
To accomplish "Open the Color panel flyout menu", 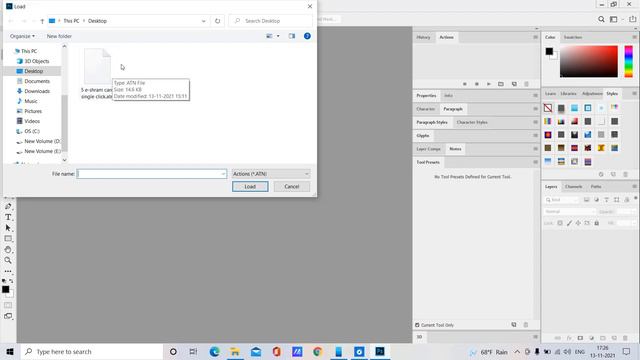I will [x=634, y=37].
